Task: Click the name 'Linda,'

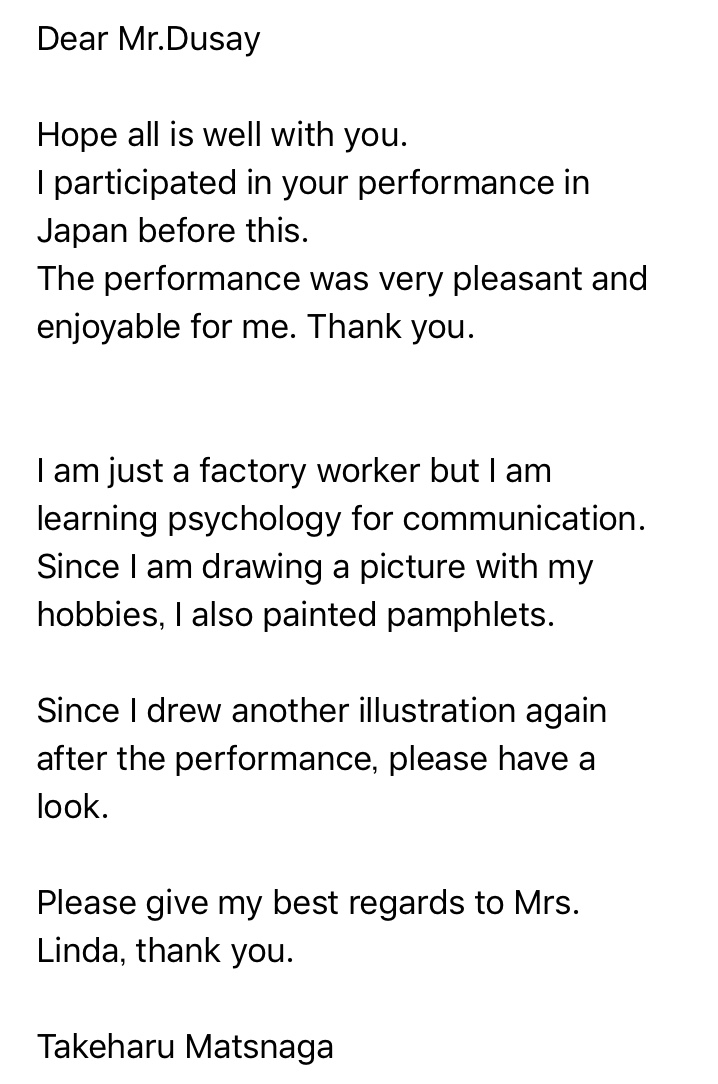Action: click(x=81, y=951)
